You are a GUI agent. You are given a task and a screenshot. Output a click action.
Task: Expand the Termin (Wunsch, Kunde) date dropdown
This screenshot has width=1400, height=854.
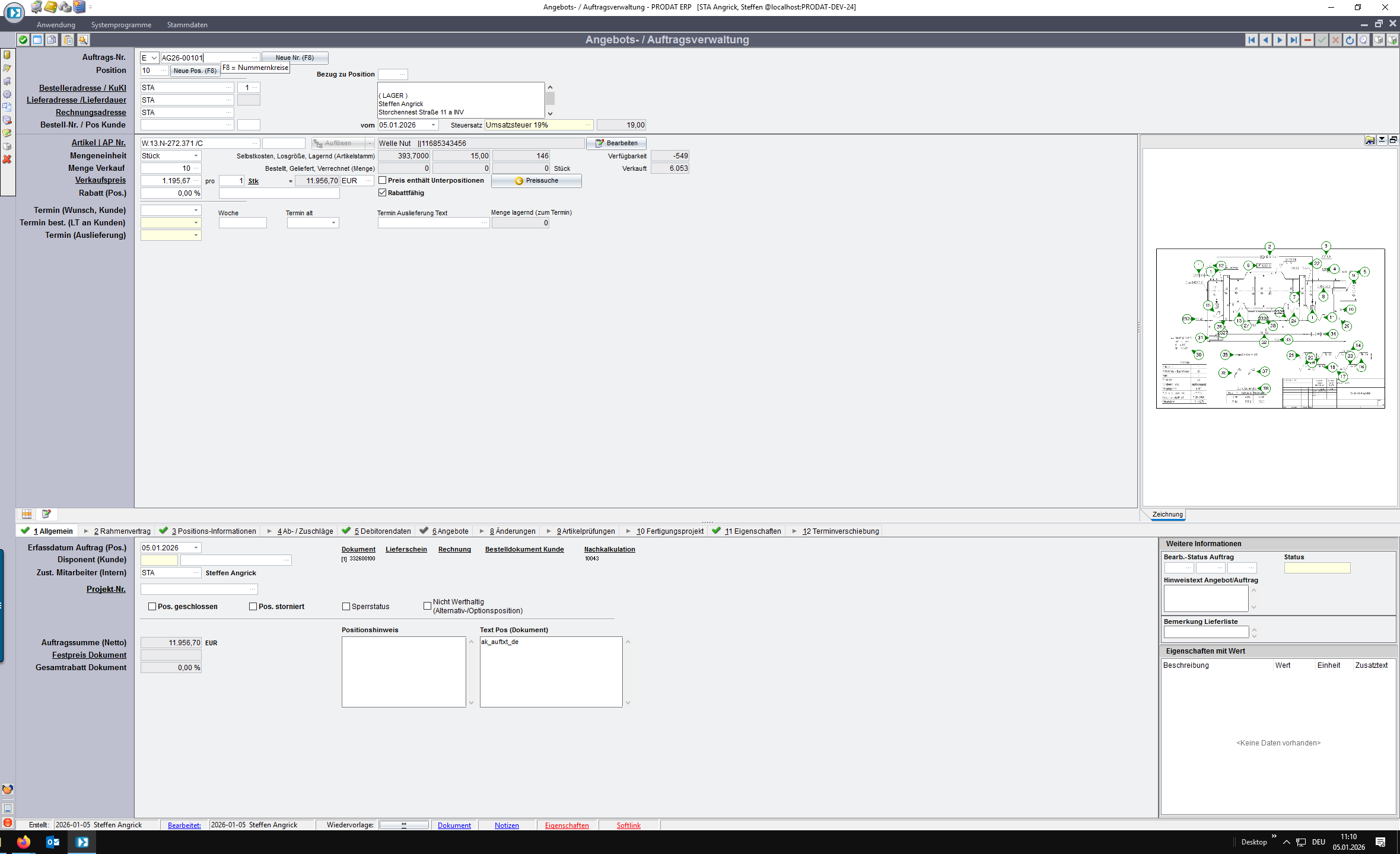pyautogui.click(x=196, y=211)
